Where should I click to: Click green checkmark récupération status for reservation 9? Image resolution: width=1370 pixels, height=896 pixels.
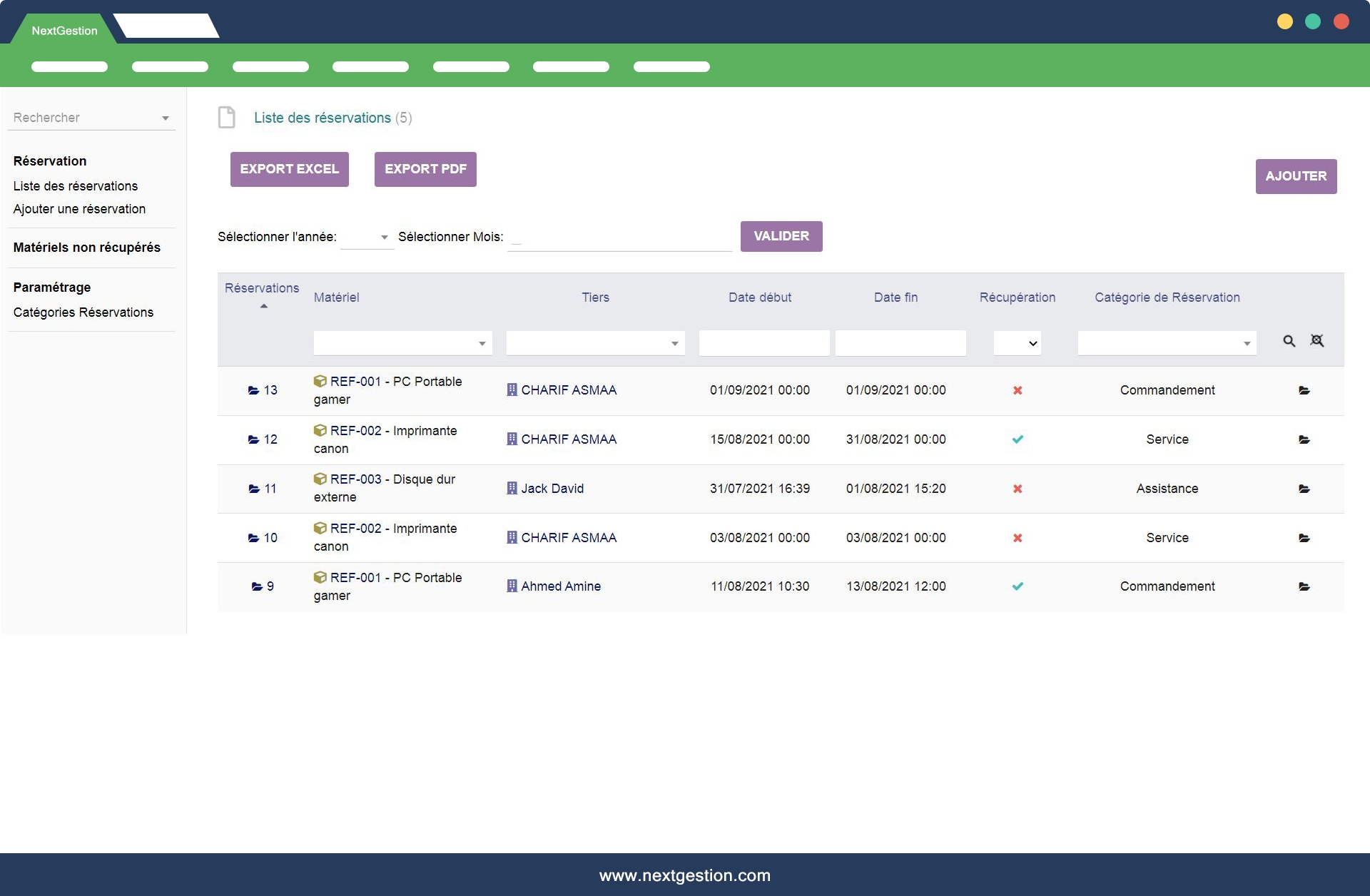(x=1018, y=586)
